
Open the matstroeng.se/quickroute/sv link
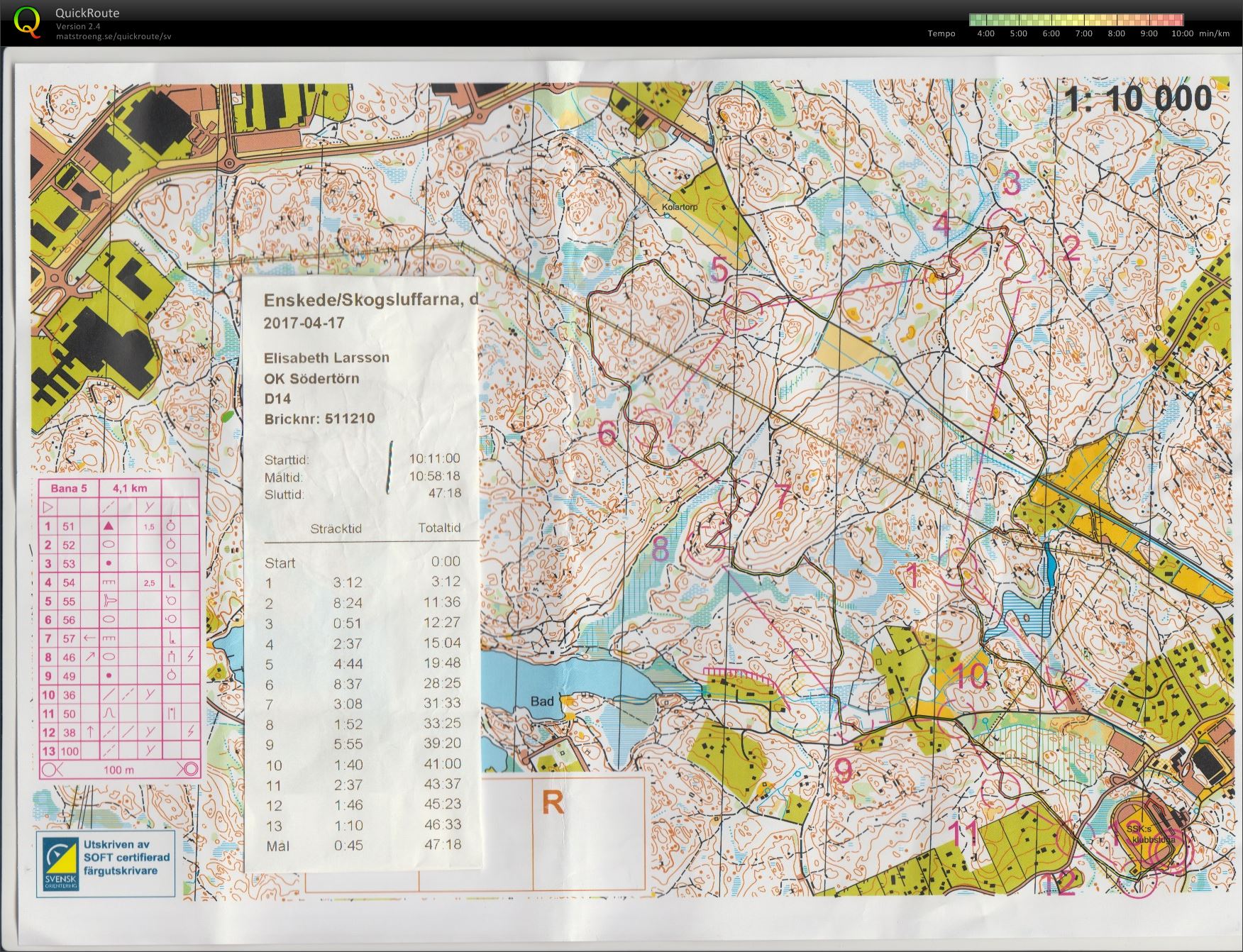pos(114,36)
